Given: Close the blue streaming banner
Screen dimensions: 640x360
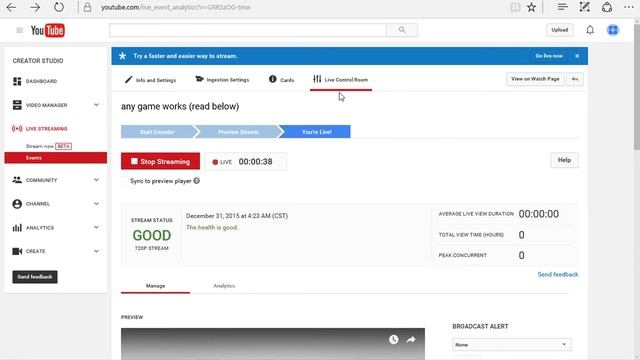Looking at the screenshot, I should [x=577, y=56].
